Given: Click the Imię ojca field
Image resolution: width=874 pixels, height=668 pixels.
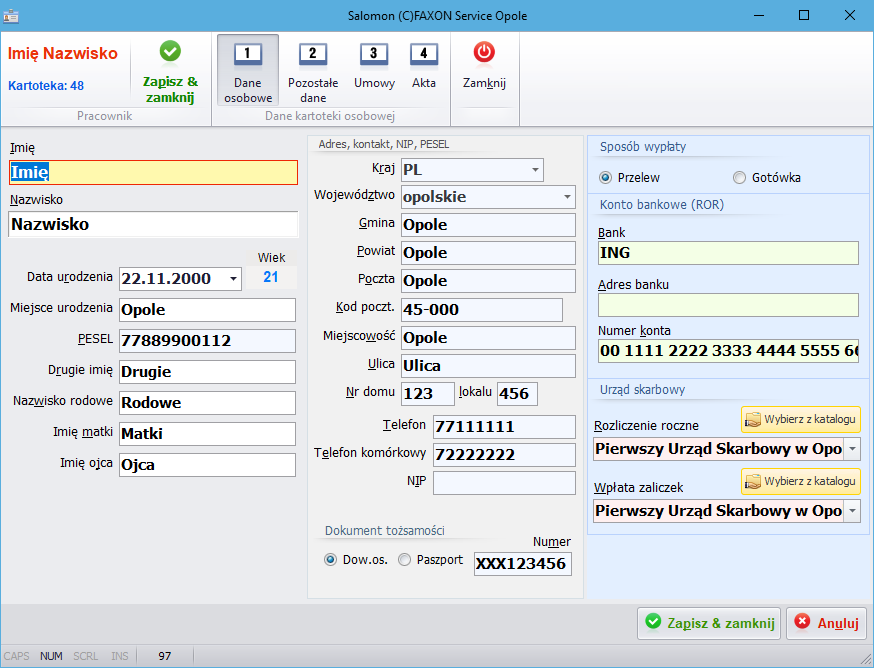Looking at the screenshot, I should 207,465.
